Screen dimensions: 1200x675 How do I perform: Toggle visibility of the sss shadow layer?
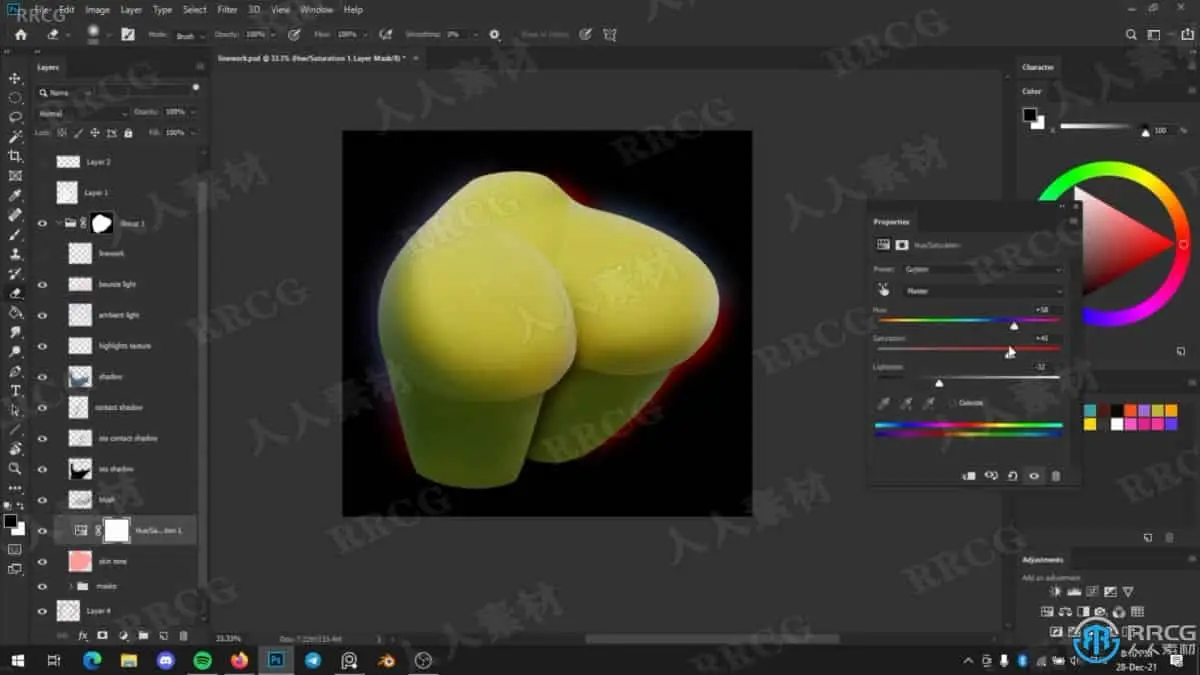(x=42, y=468)
